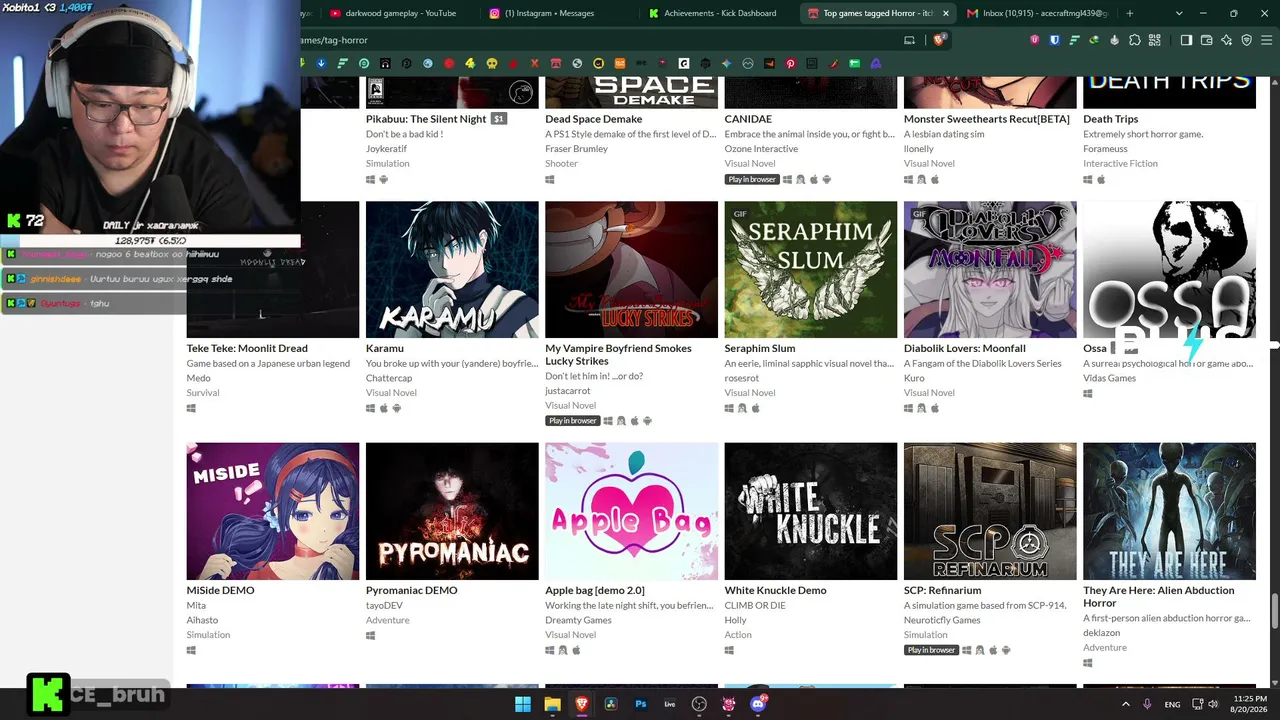Viewport: 1280px width, 720px height.
Task: Click Android platform icon under Karamu
Action: (397, 408)
